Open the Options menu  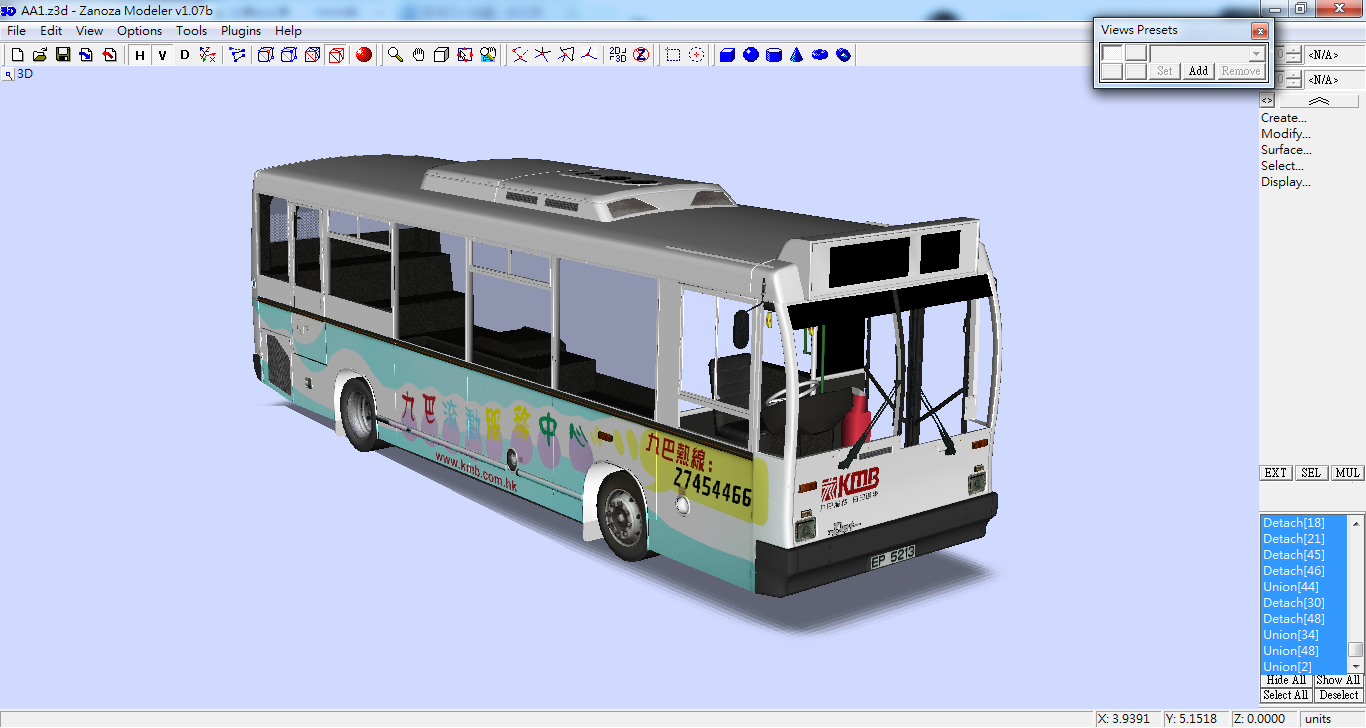coord(139,31)
